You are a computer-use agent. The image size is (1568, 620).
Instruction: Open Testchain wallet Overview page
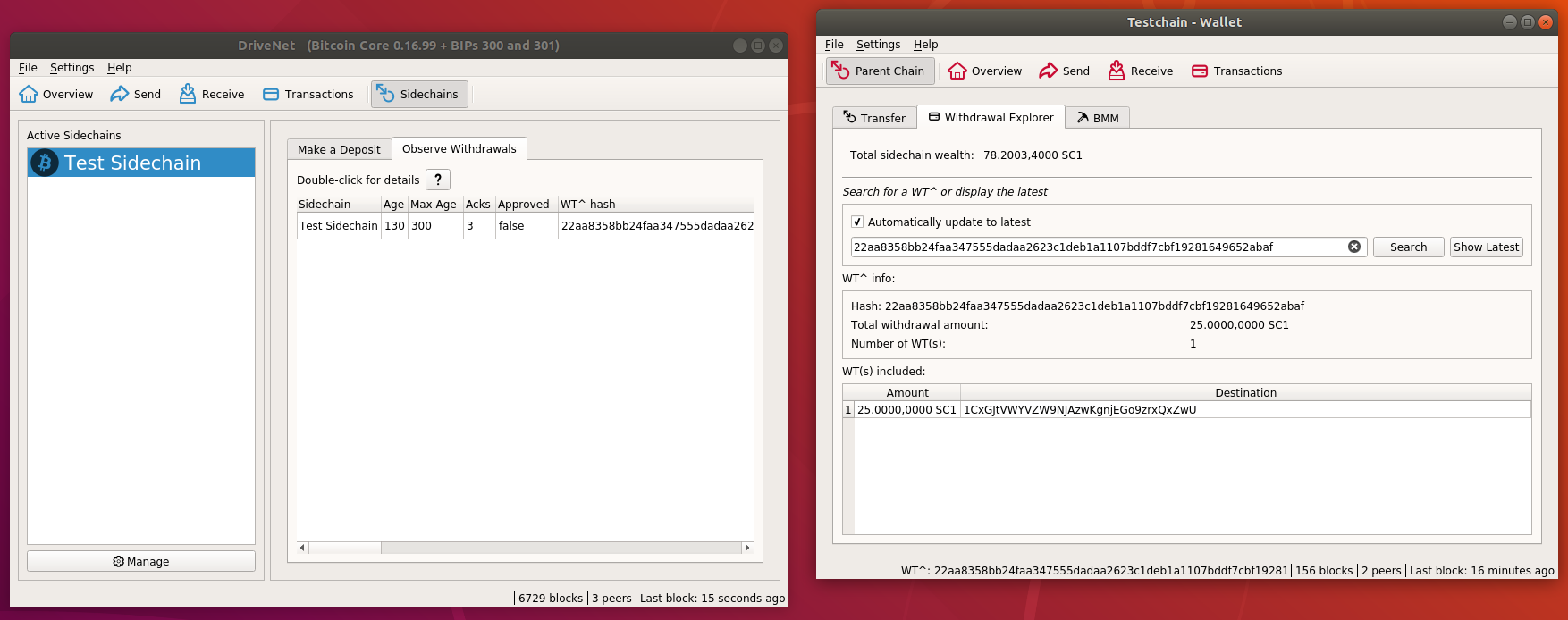(x=985, y=71)
